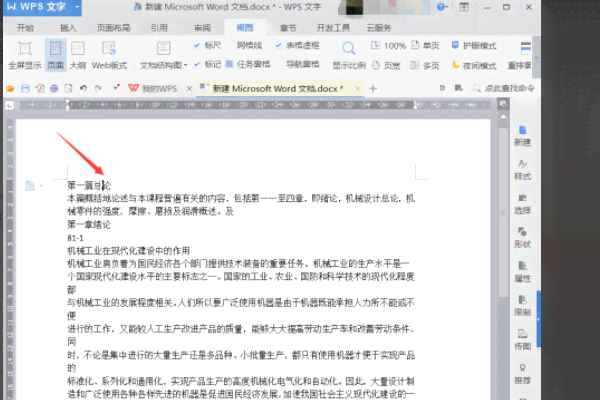The width and height of the screenshot is (600, 400).
Task: Open the 页面布局 ribbon tab
Action: 114,28
